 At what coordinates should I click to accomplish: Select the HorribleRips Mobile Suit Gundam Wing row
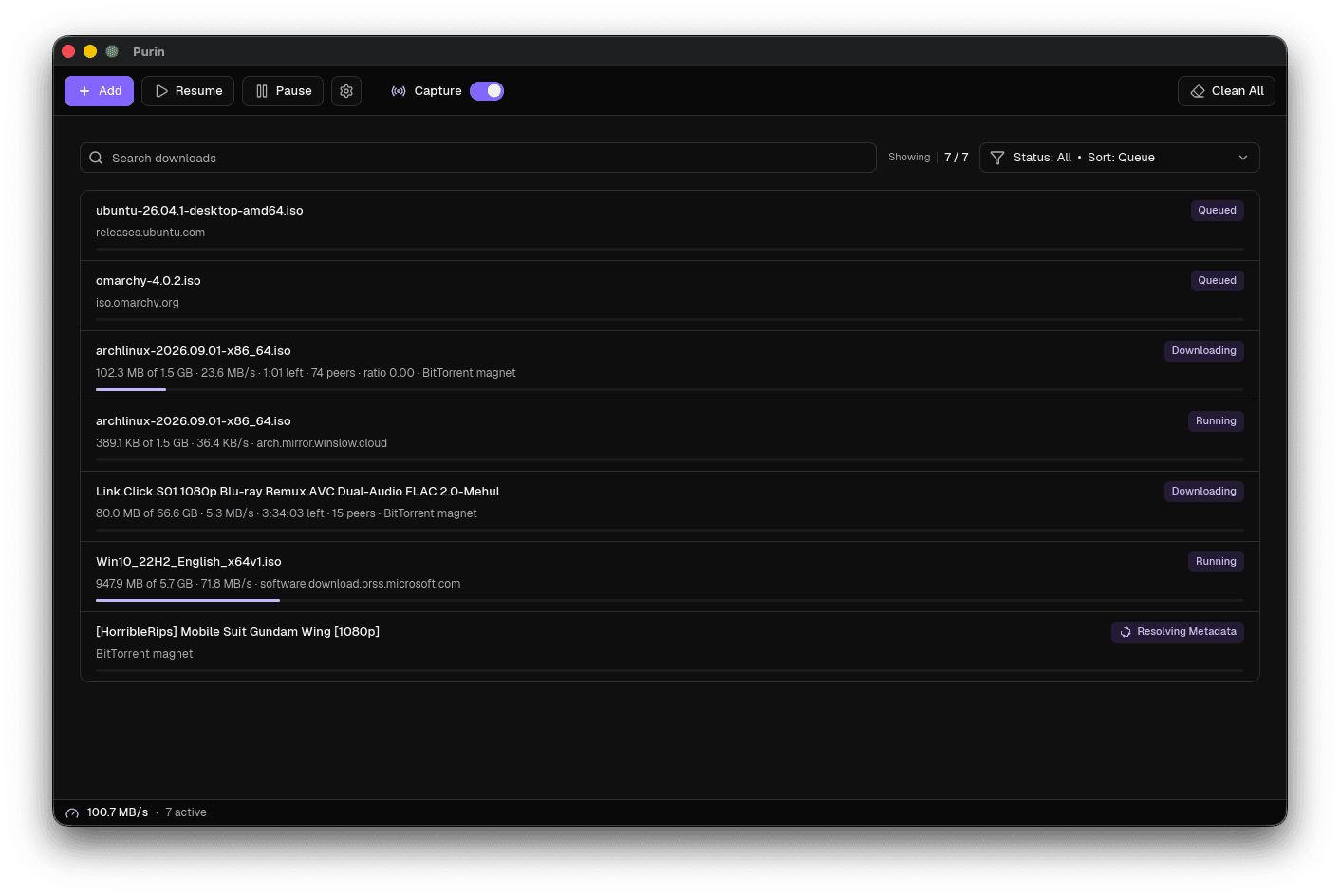pyautogui.click(x=670, y=647)
